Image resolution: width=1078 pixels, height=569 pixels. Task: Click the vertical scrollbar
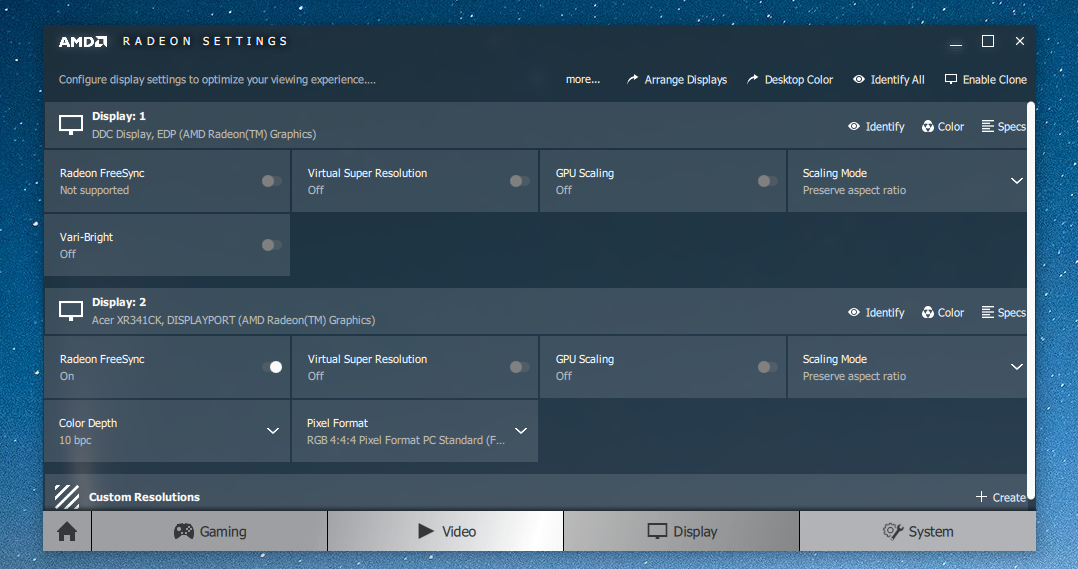(1031, 301)
